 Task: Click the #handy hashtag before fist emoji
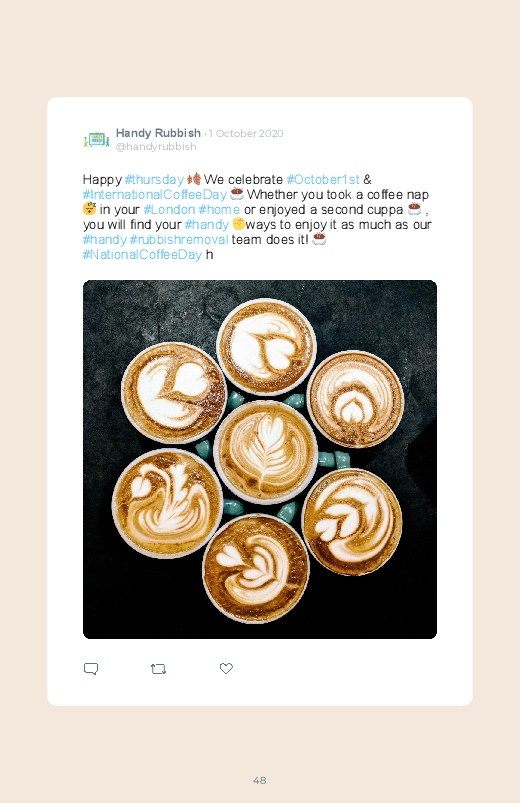[x=206, y=225]
